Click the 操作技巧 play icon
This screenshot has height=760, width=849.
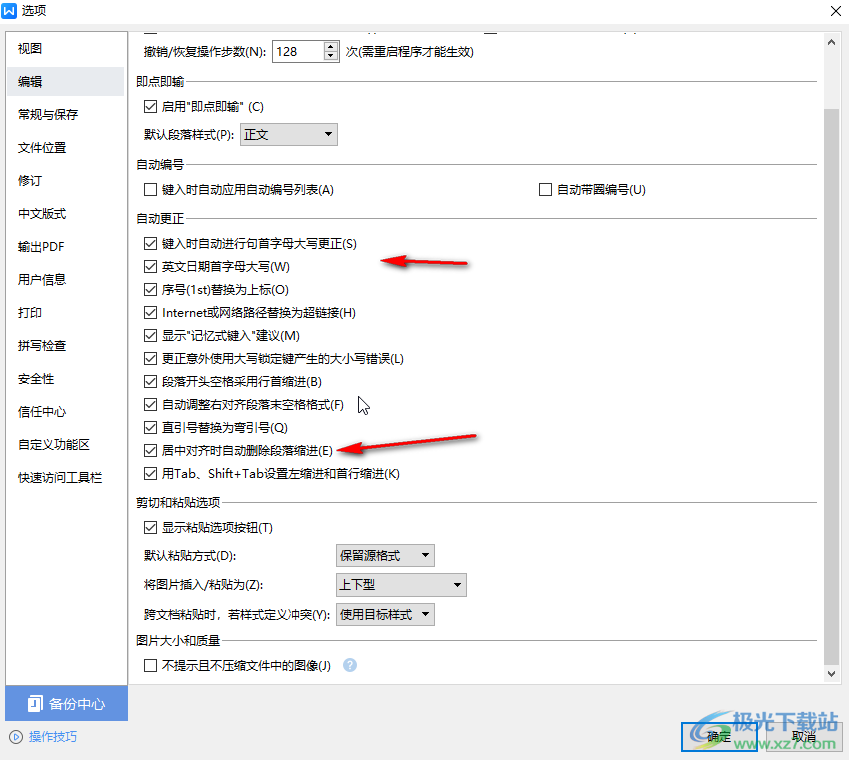16,737
